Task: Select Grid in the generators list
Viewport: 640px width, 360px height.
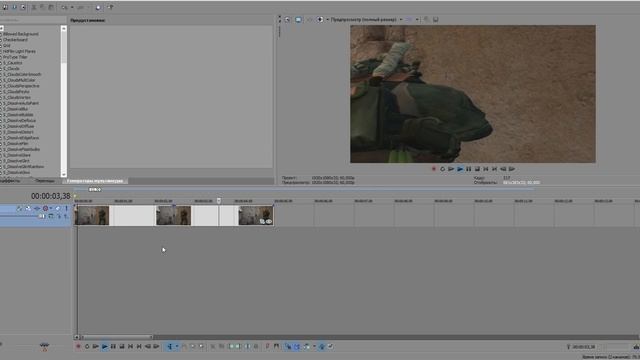Action: 7,45
